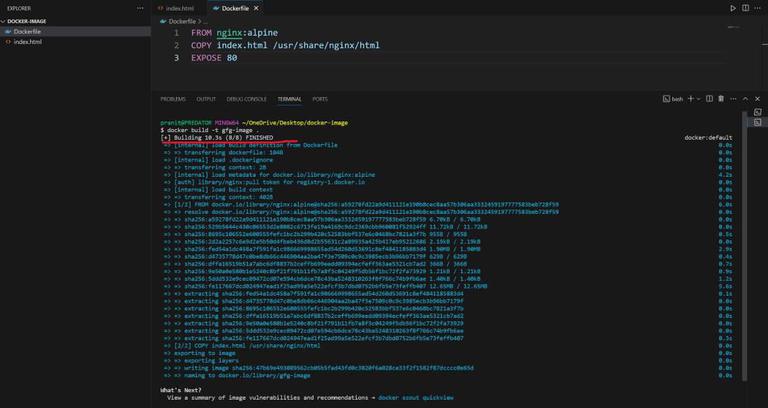This screenshot has width=768, height=408.
Task: Select the Dockerfile editor tab
Action: click(x=235, y=8)
